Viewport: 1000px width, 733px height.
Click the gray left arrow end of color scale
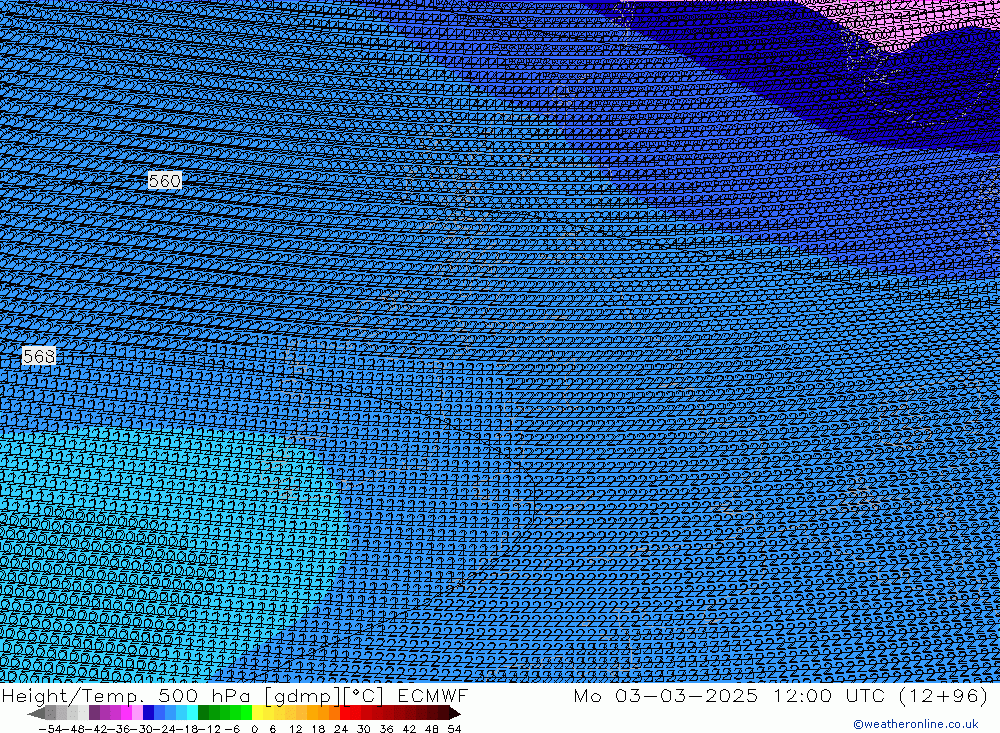click(36, 713)
